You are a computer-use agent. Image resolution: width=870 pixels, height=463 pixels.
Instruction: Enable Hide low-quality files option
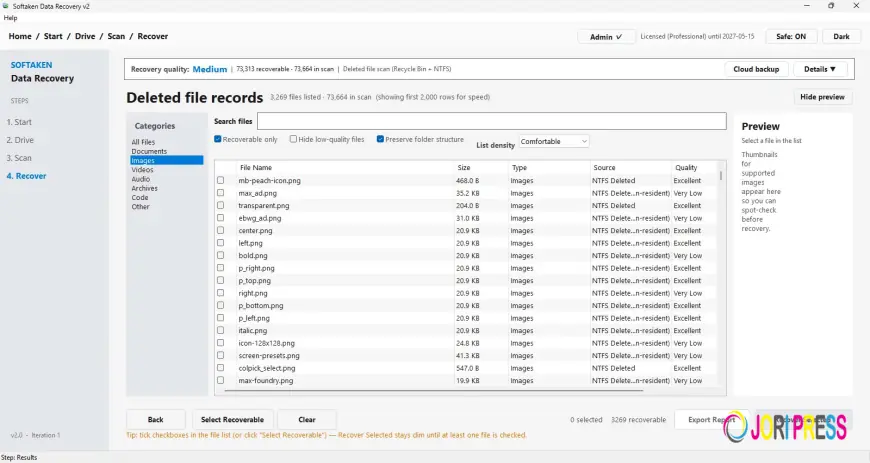tap(293, 139)
